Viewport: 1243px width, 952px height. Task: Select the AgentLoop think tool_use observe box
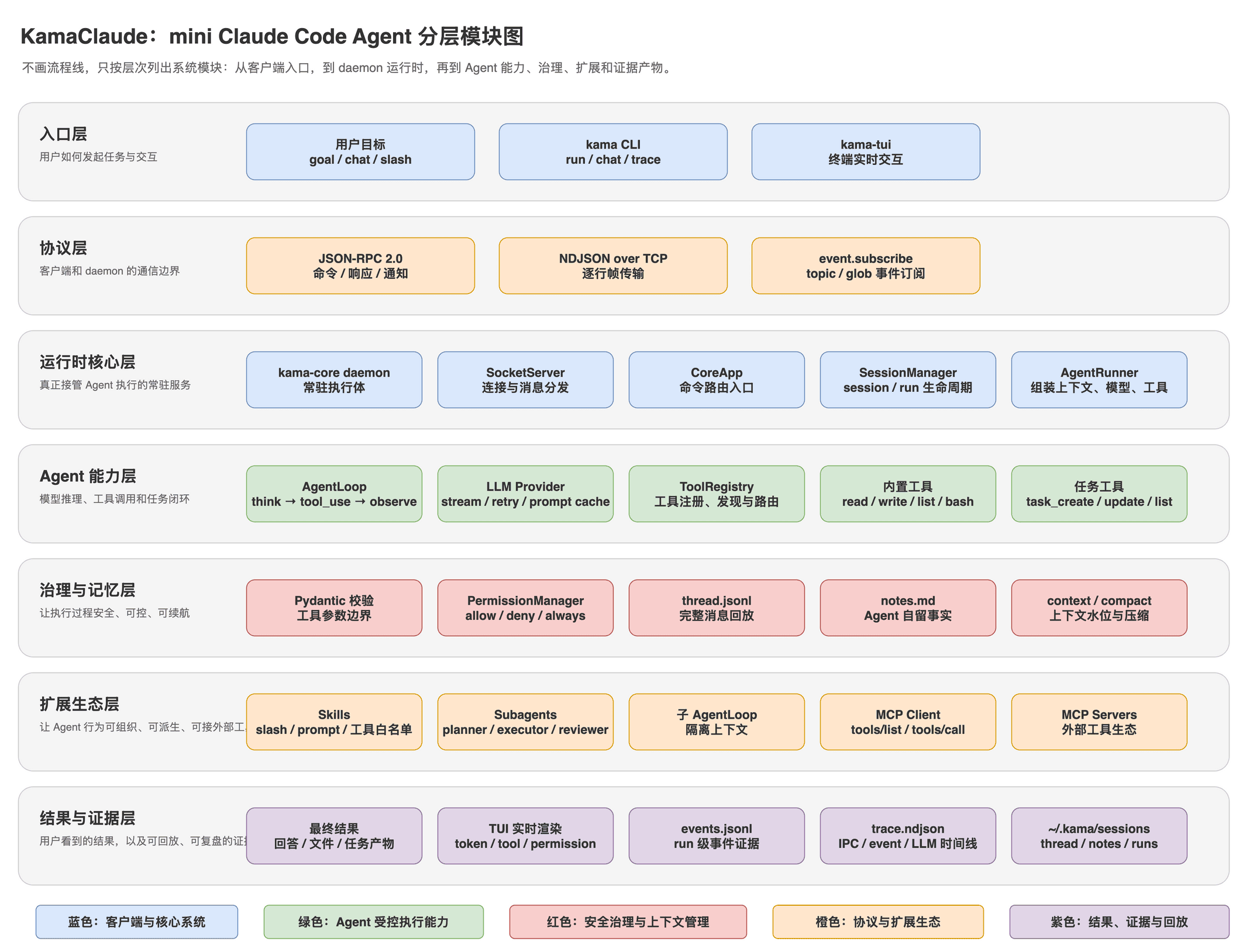coord(334,494)
